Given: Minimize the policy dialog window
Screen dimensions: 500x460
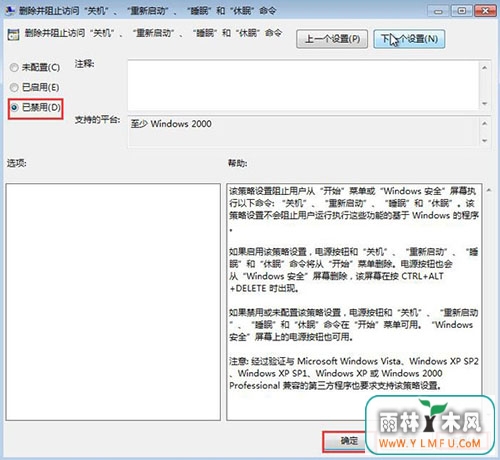Looking at the screenshot, I should (438, 11).
